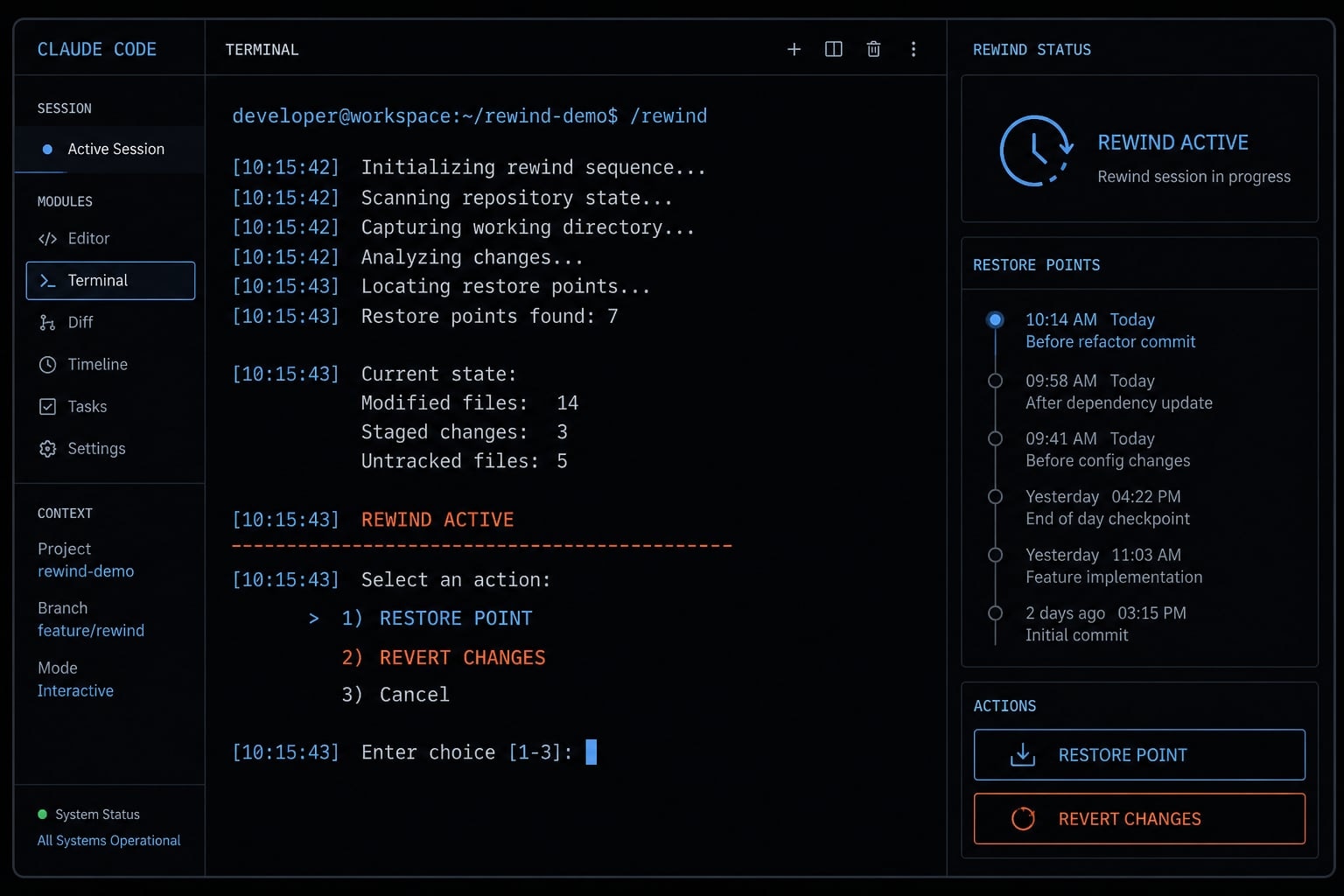Click the blue Active Session dot

(x=47, y=149)
